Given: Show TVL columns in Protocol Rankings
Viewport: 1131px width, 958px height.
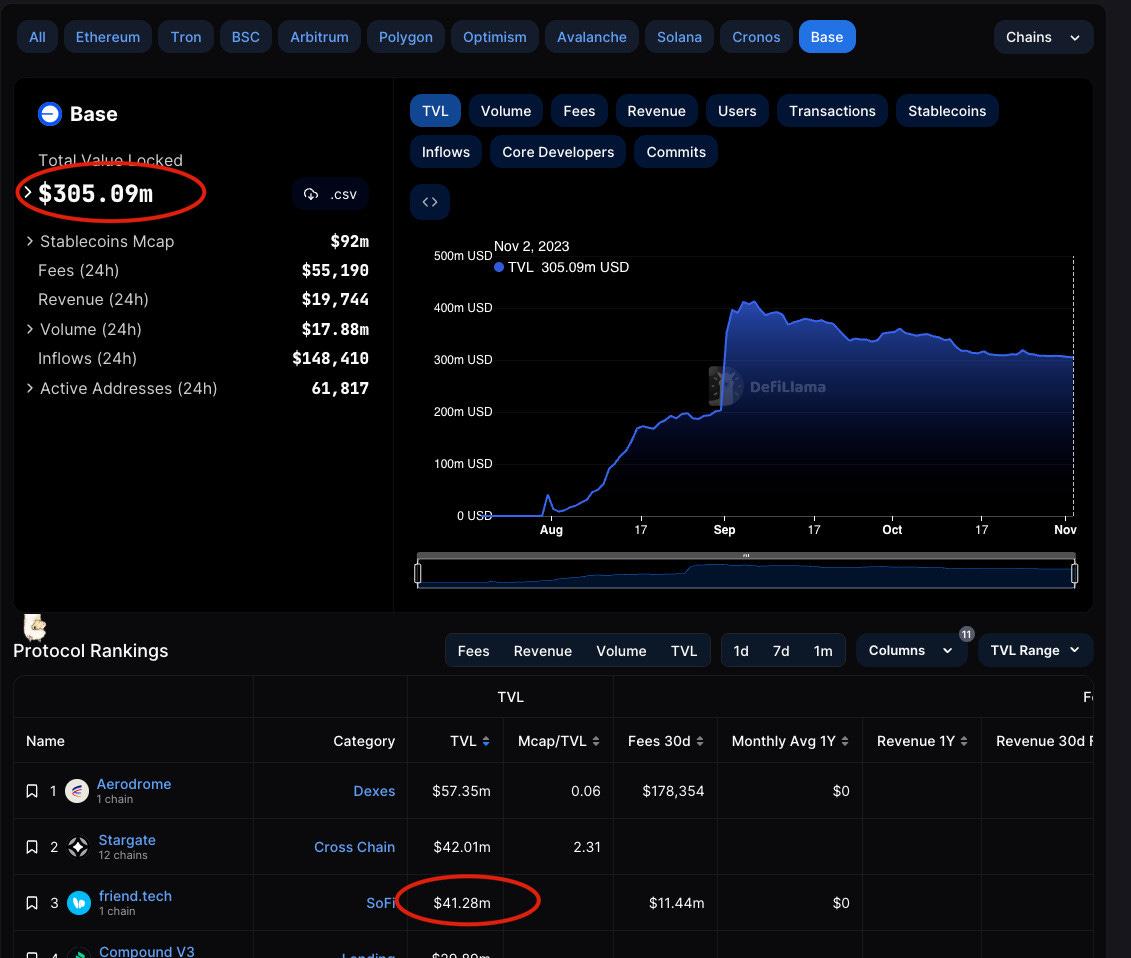Looking at the screenshot, I should (684, 651).
